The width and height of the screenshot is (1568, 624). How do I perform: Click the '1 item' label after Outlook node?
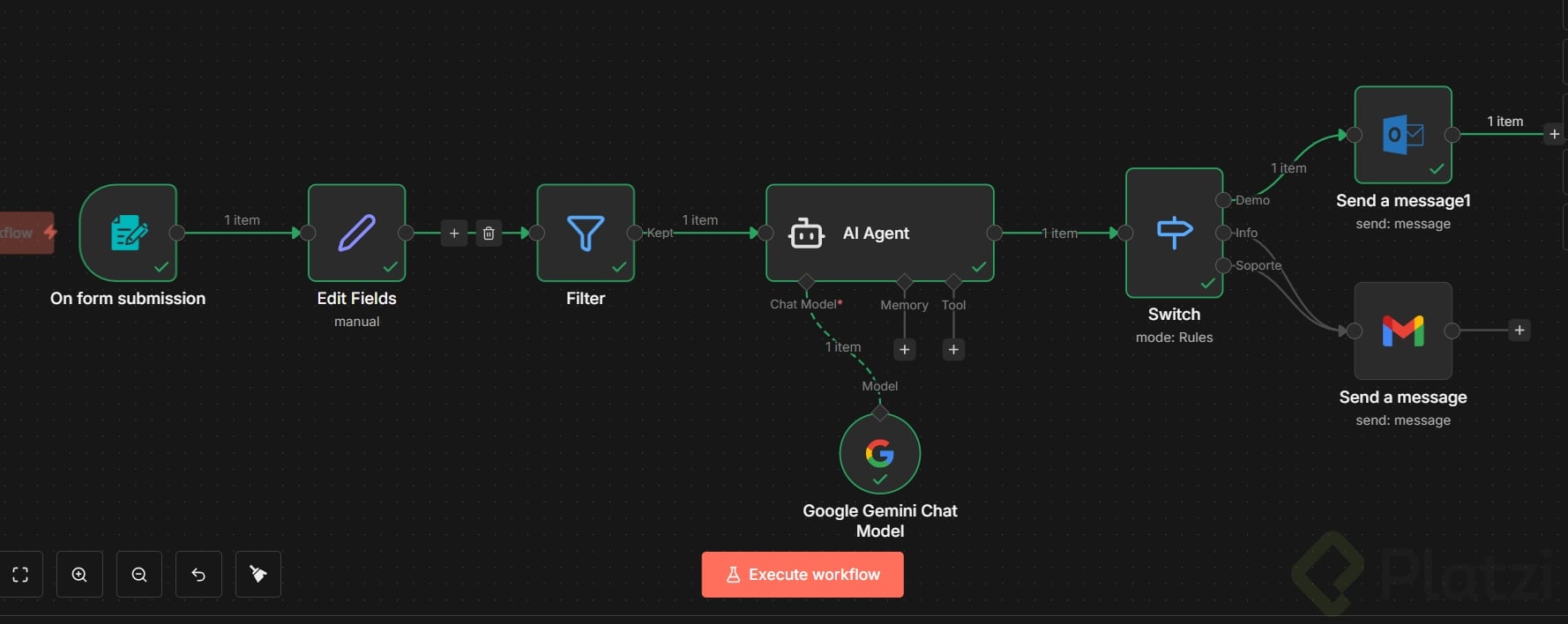[1505, 122]
